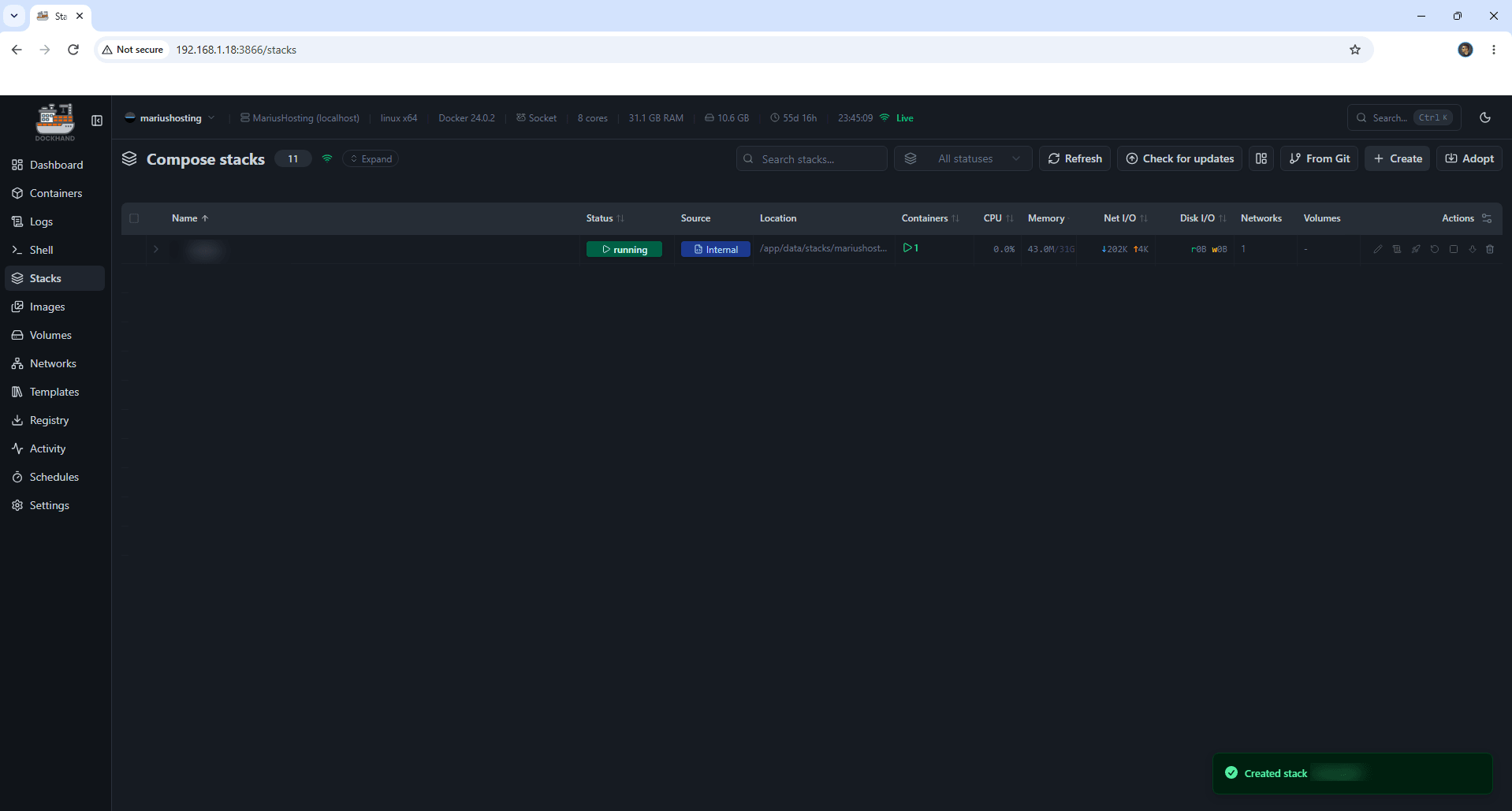Click the Internal source badge

[716, 249]
